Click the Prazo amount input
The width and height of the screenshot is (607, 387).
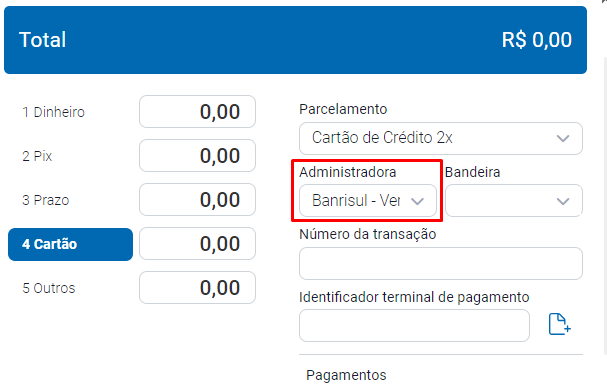pos(197,200)
